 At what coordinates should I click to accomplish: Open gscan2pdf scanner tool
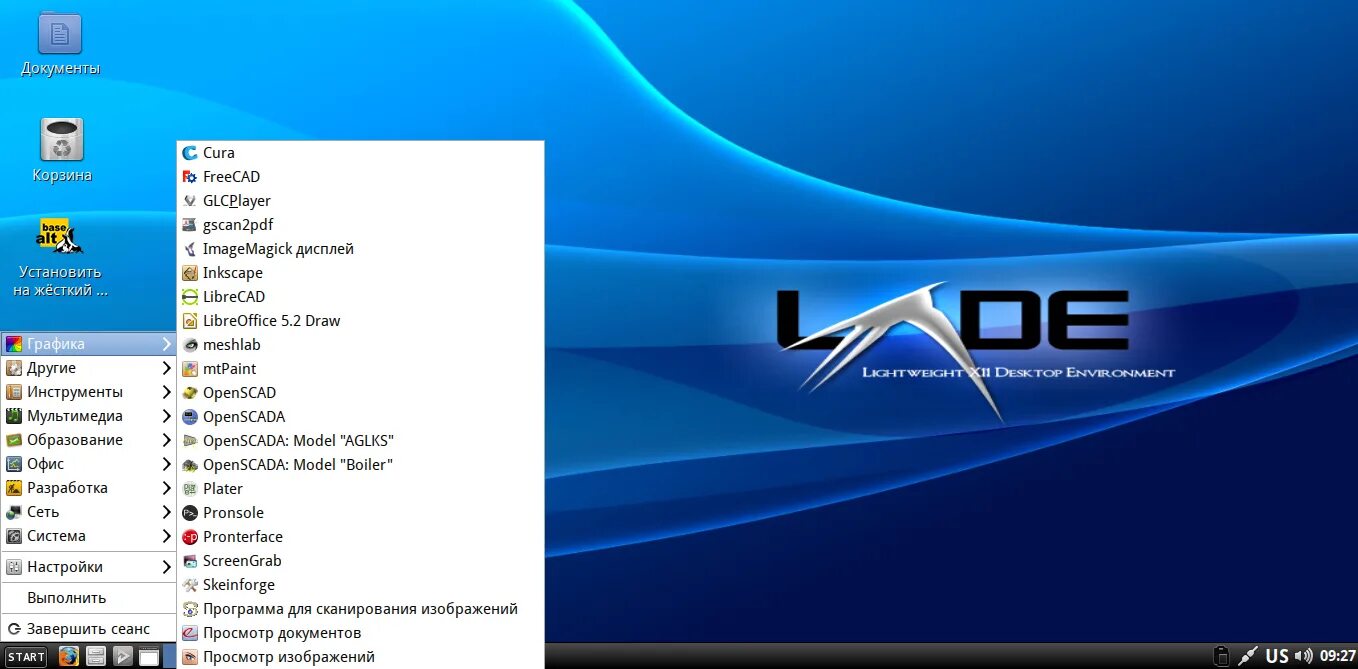tap(360, 225)
